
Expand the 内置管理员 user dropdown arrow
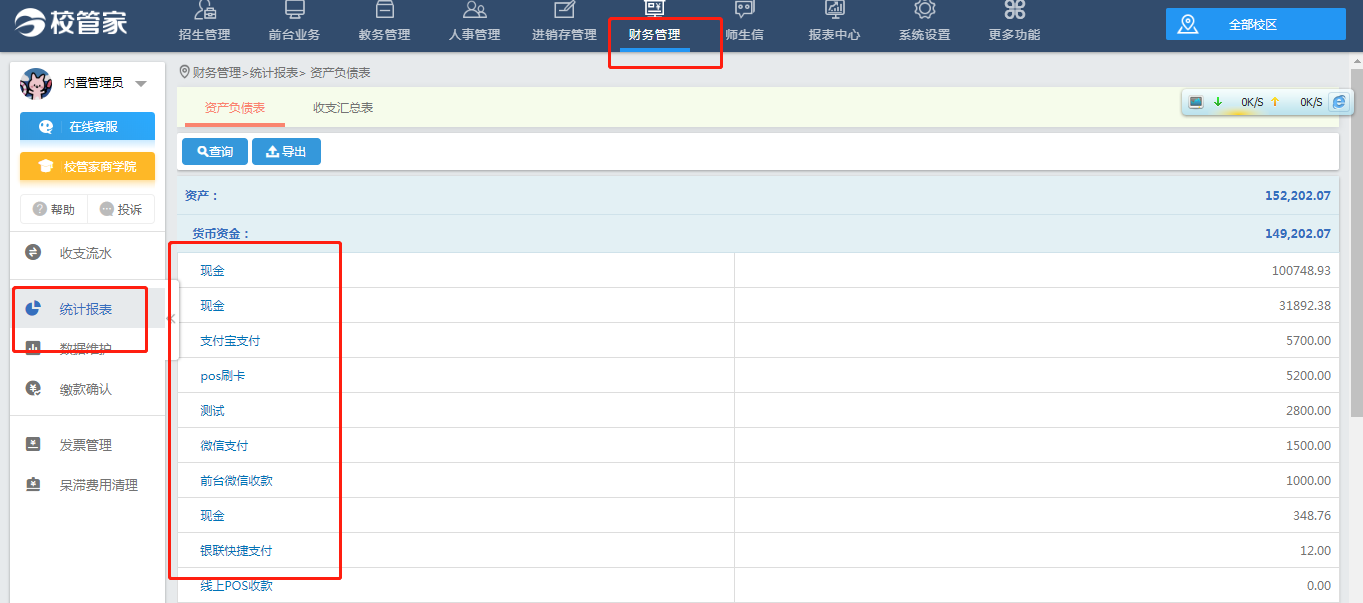point(141,84)
